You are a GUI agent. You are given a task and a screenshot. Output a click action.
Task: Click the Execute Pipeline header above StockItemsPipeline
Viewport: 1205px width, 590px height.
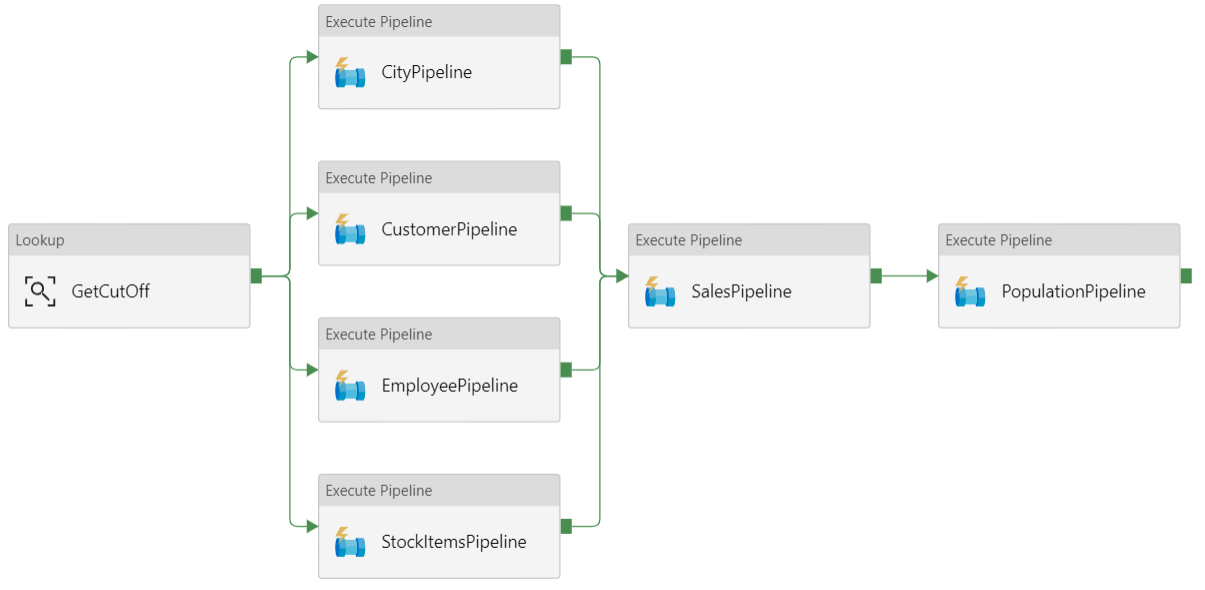point(439,490)
